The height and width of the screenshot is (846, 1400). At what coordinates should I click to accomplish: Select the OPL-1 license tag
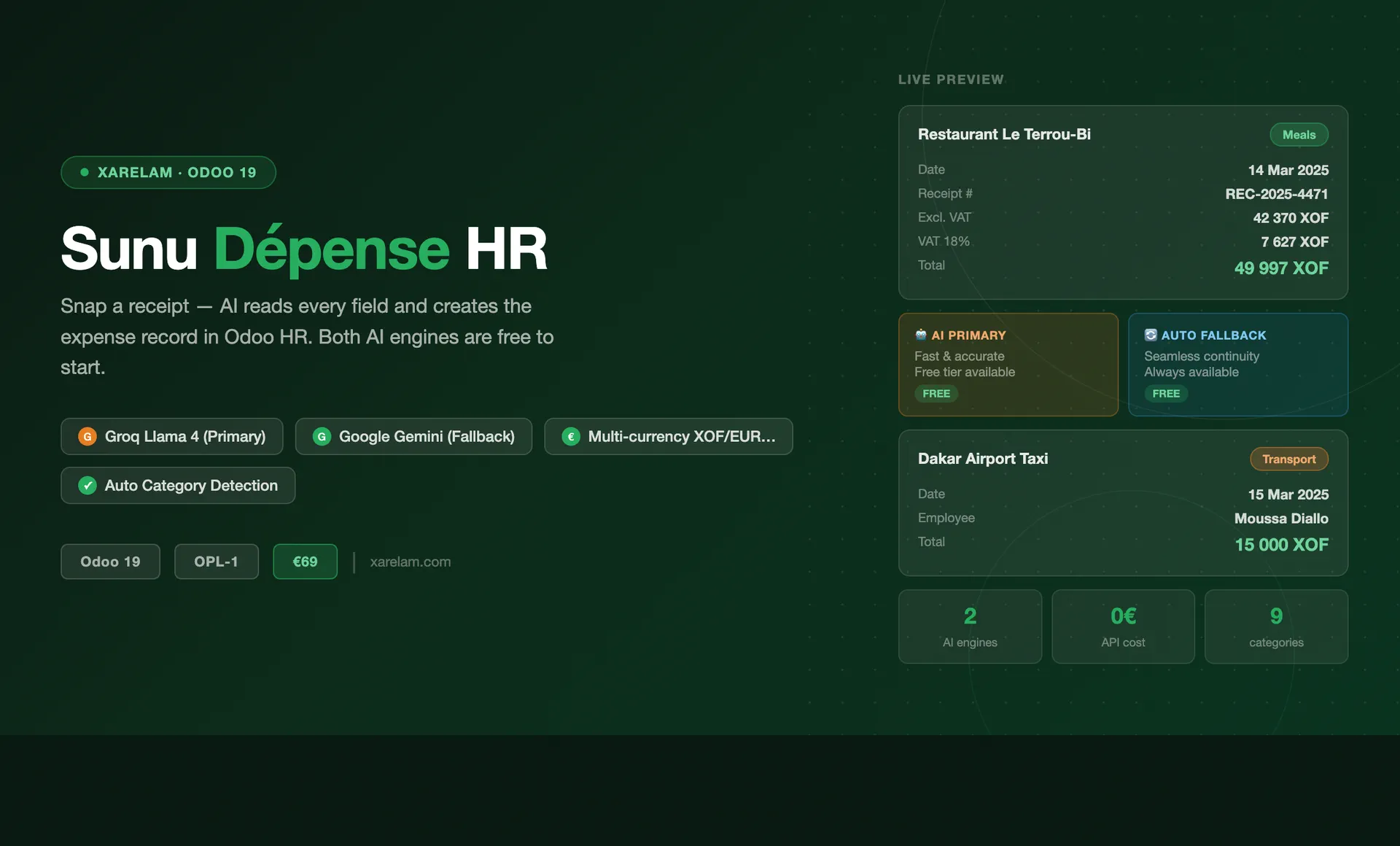216,562
